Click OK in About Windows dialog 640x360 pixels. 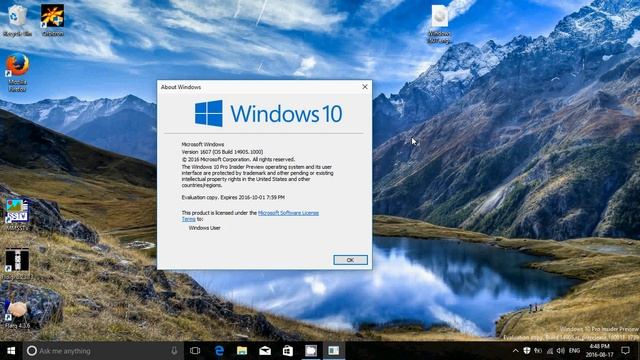point(350,260)
